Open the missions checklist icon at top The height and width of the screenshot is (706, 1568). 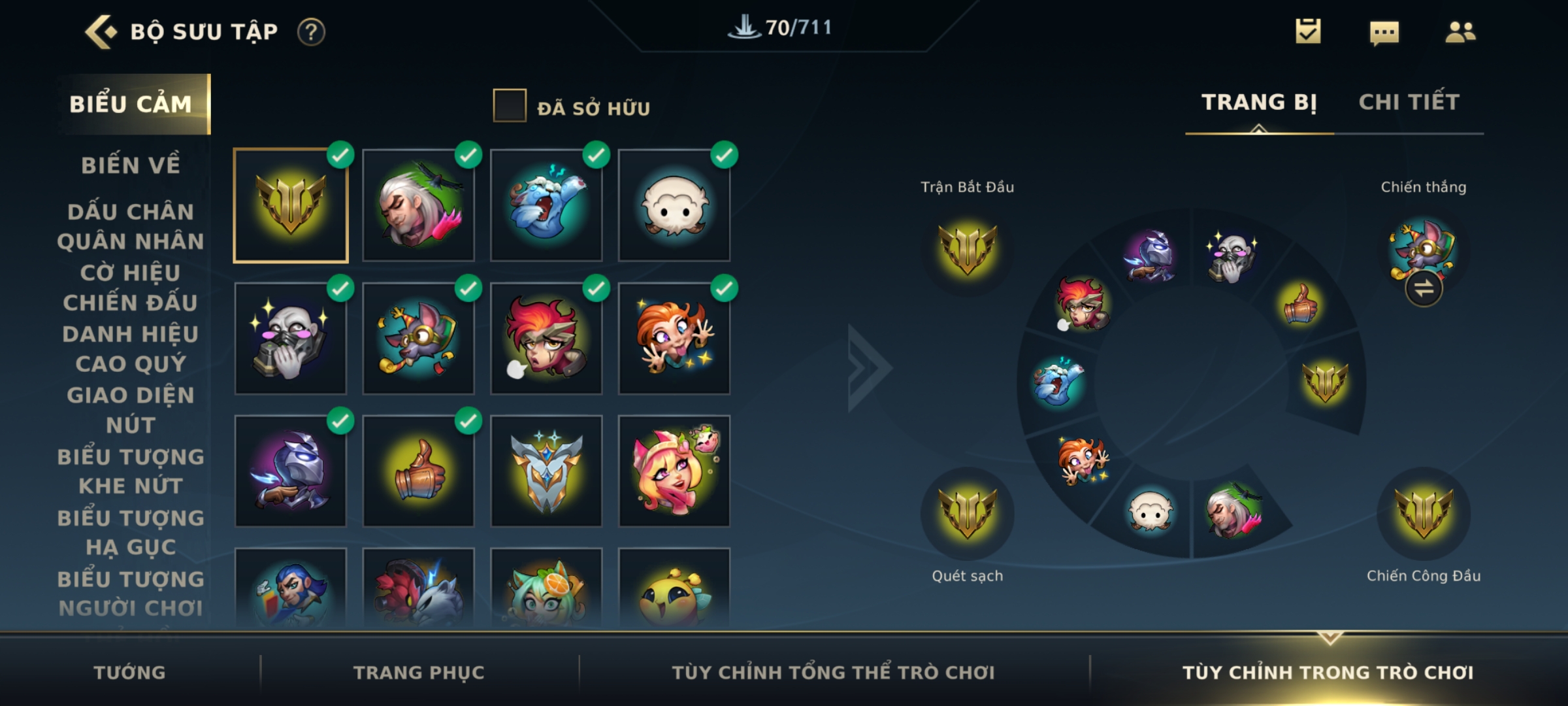1308,31
